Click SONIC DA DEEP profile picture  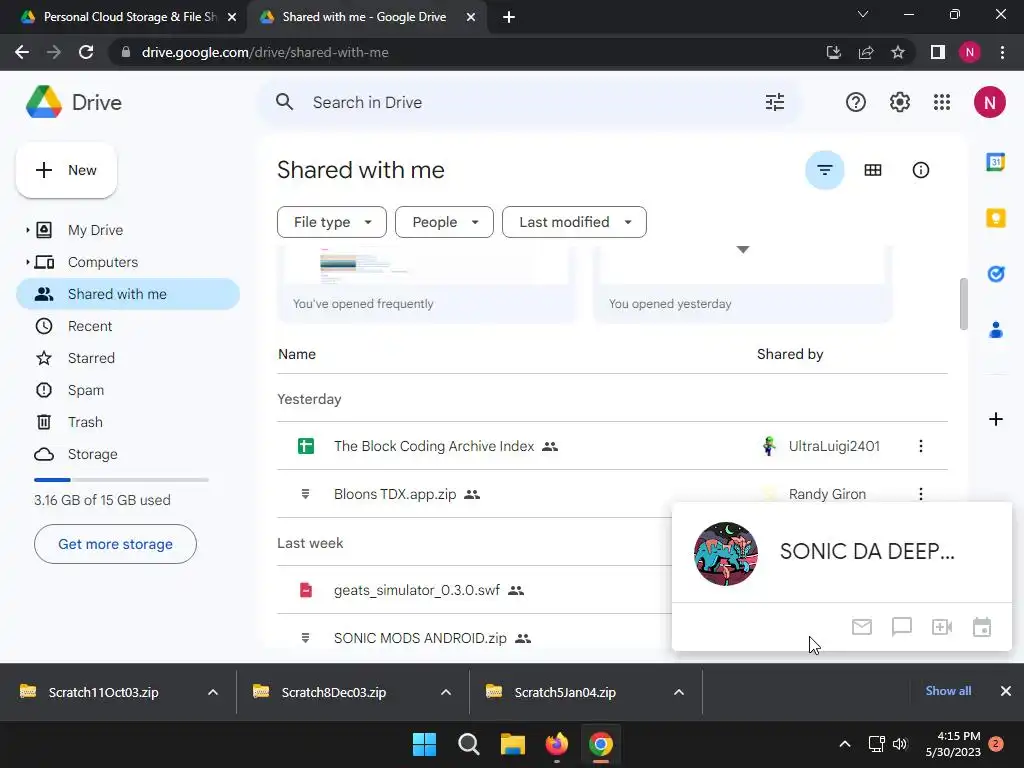pos(726,553)
